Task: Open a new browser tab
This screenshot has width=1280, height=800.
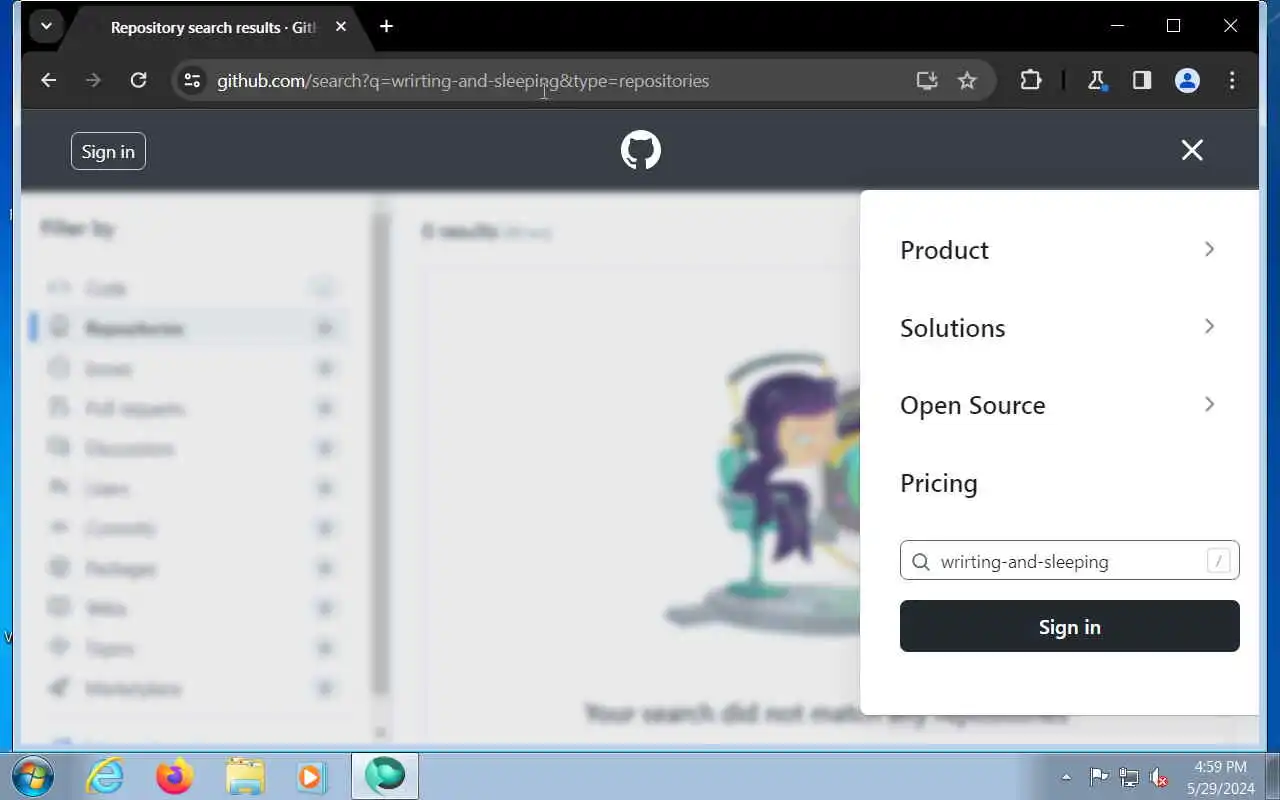Action: [386, 27]
